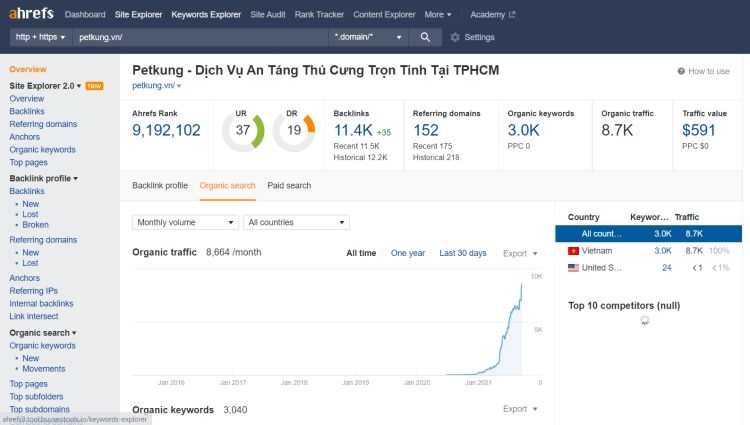Open the http + https protocol dropdown
Image resolution: width=750 pixels, height=425 pixels.
point(40,37)
